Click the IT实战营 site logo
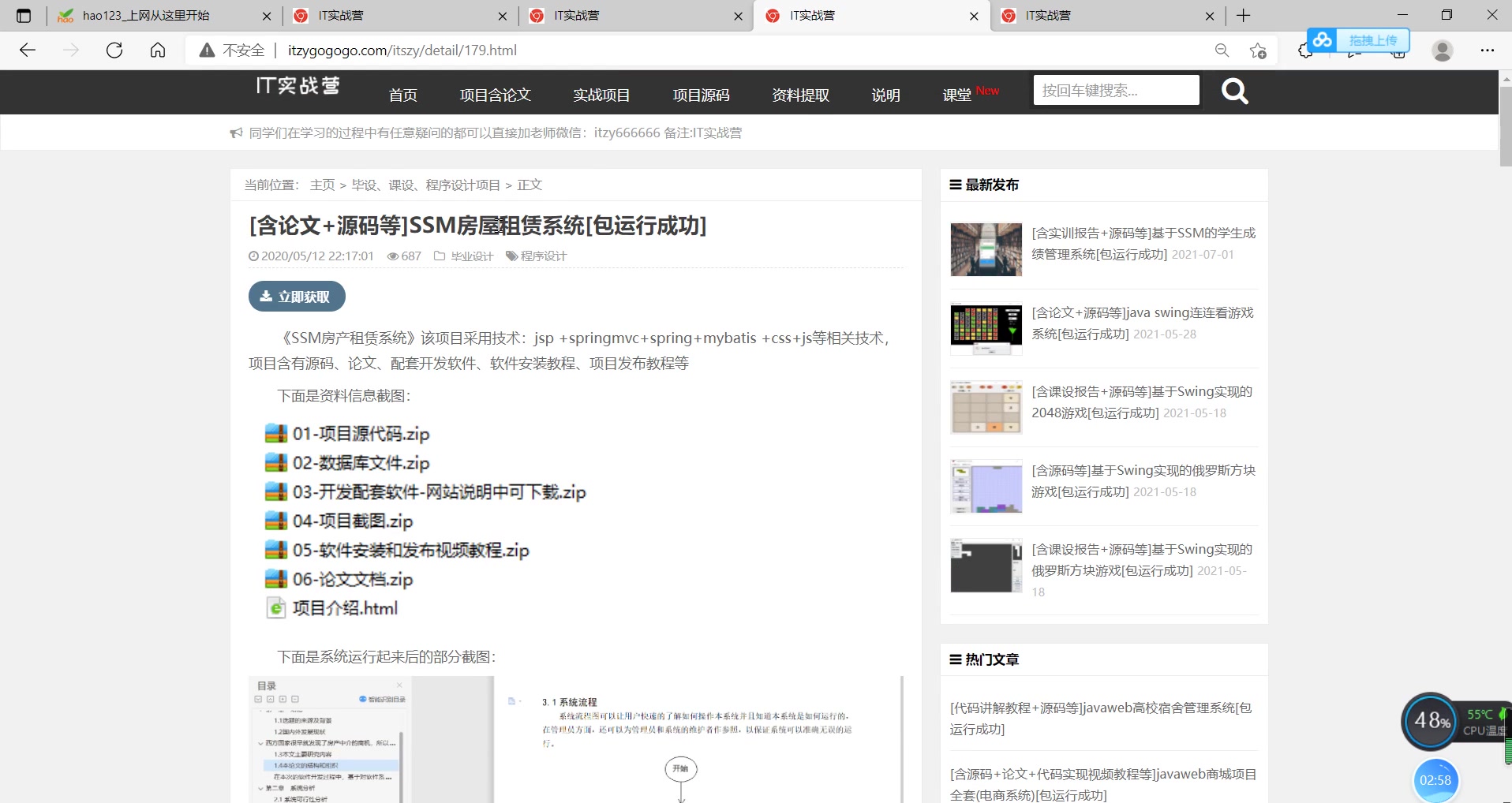This screenshot has height=803, width=1512. coord(298,85)
